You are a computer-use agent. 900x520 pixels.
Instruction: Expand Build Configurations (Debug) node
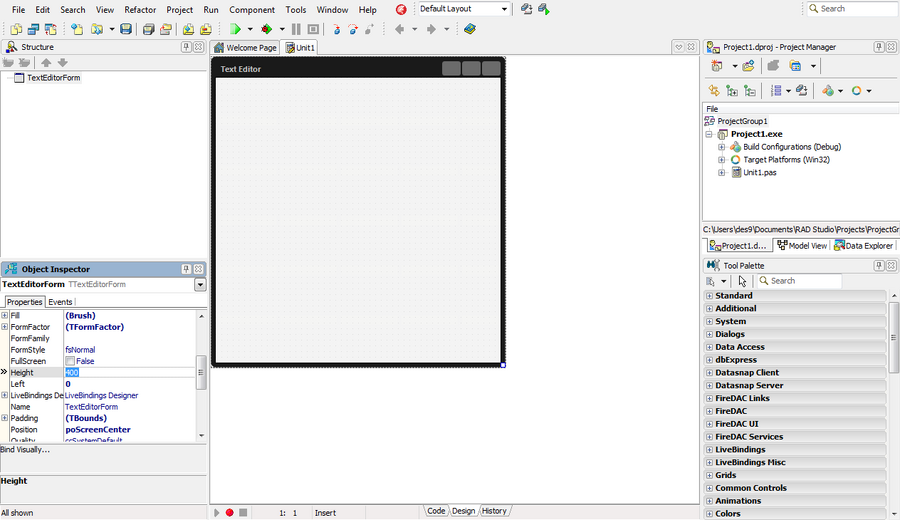tap(721, 147)
